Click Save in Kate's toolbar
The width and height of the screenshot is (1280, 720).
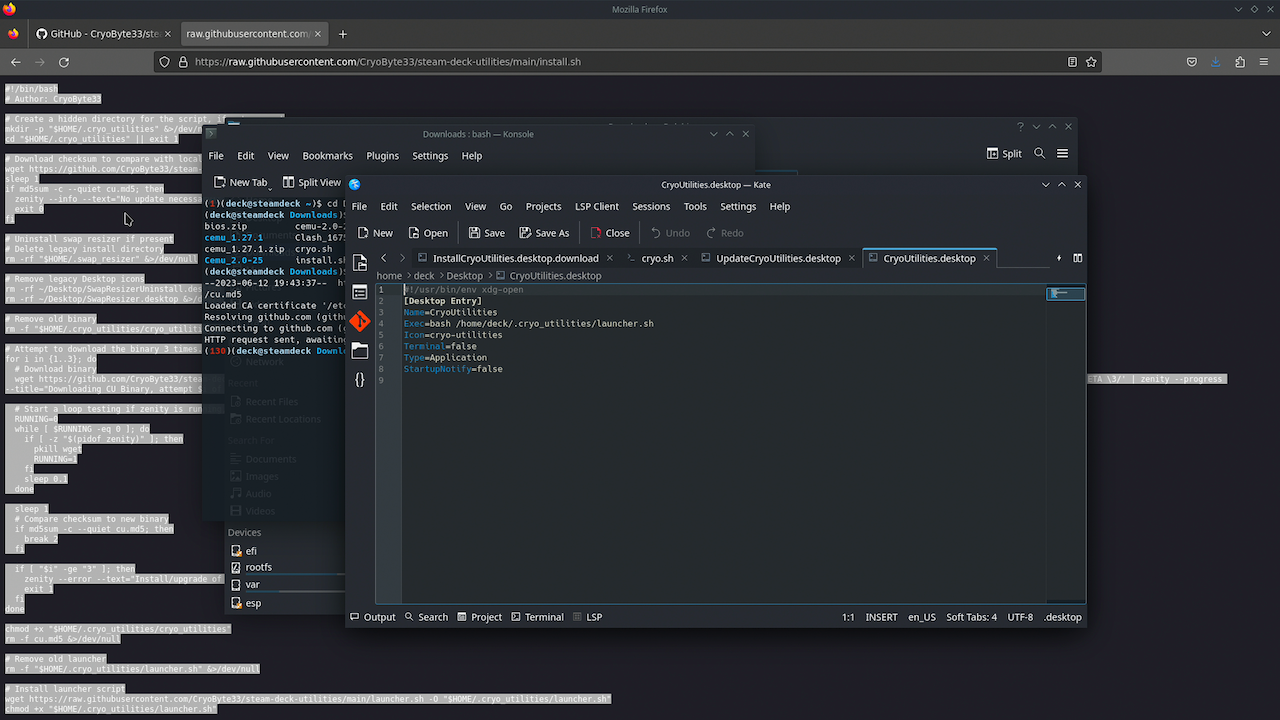(x=487, y=233)
